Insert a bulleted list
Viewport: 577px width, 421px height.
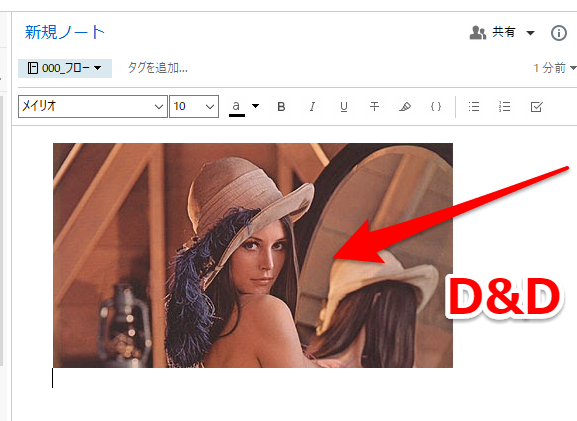[474, 107]
